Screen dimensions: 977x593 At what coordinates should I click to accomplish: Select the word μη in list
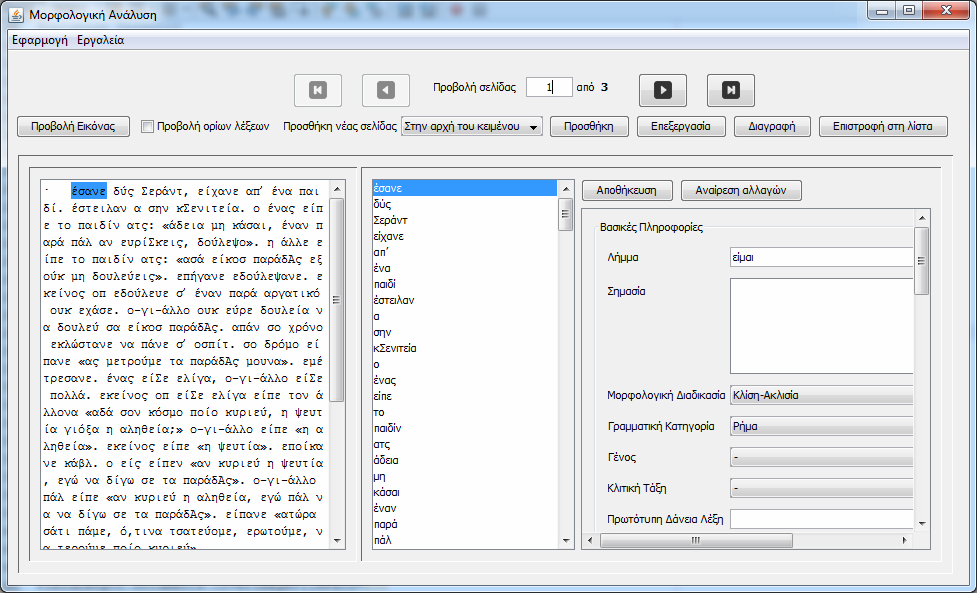(464, 477)
